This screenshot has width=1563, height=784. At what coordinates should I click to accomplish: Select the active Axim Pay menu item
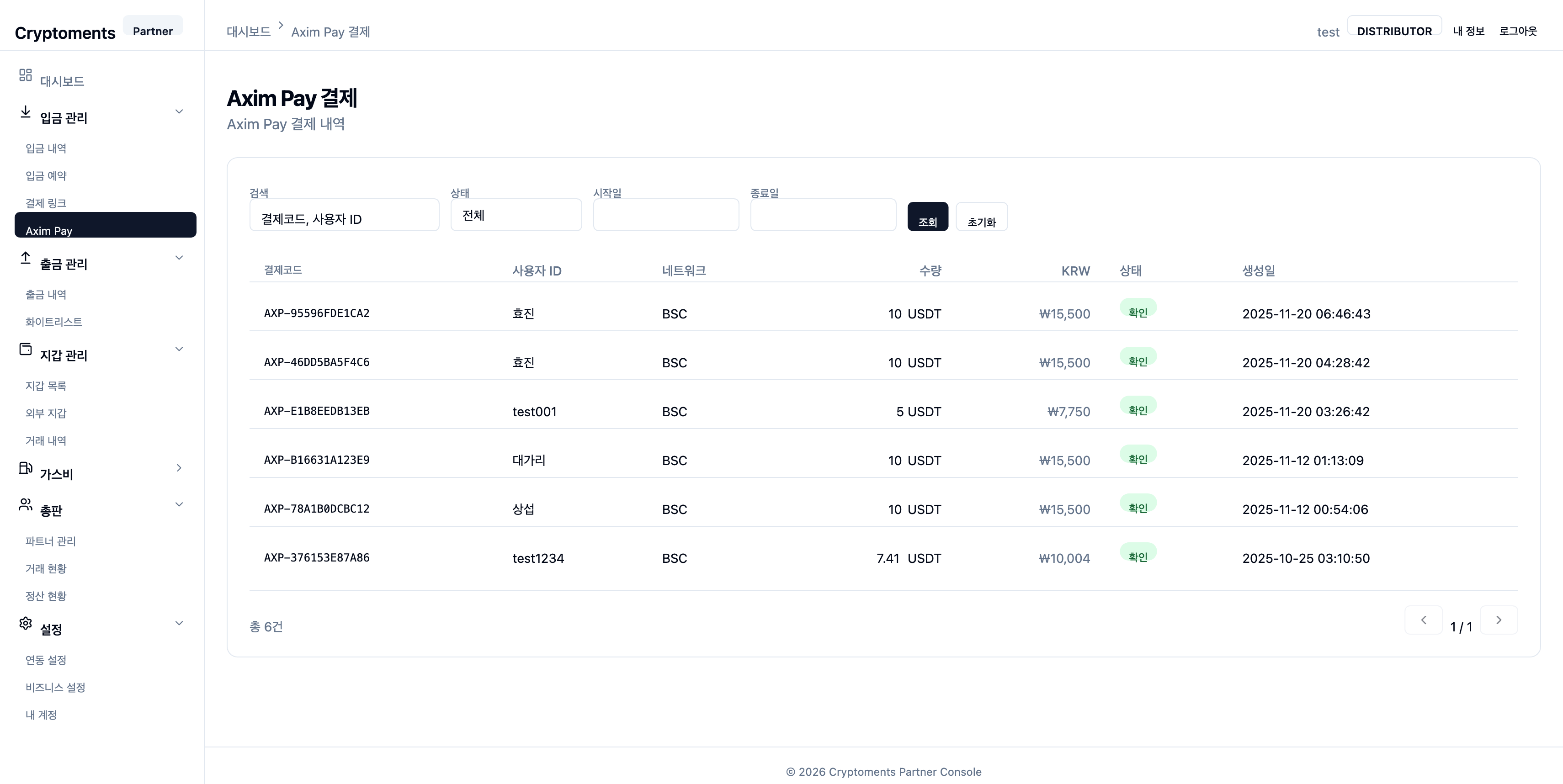[x=106, y=225]
